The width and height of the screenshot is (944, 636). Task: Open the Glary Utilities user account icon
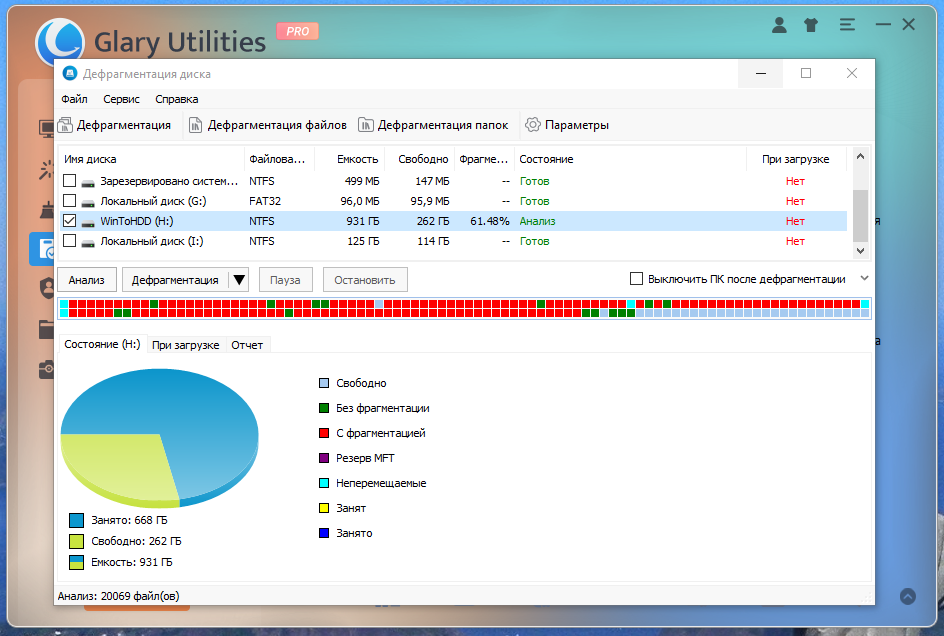[x=779, y=25]
